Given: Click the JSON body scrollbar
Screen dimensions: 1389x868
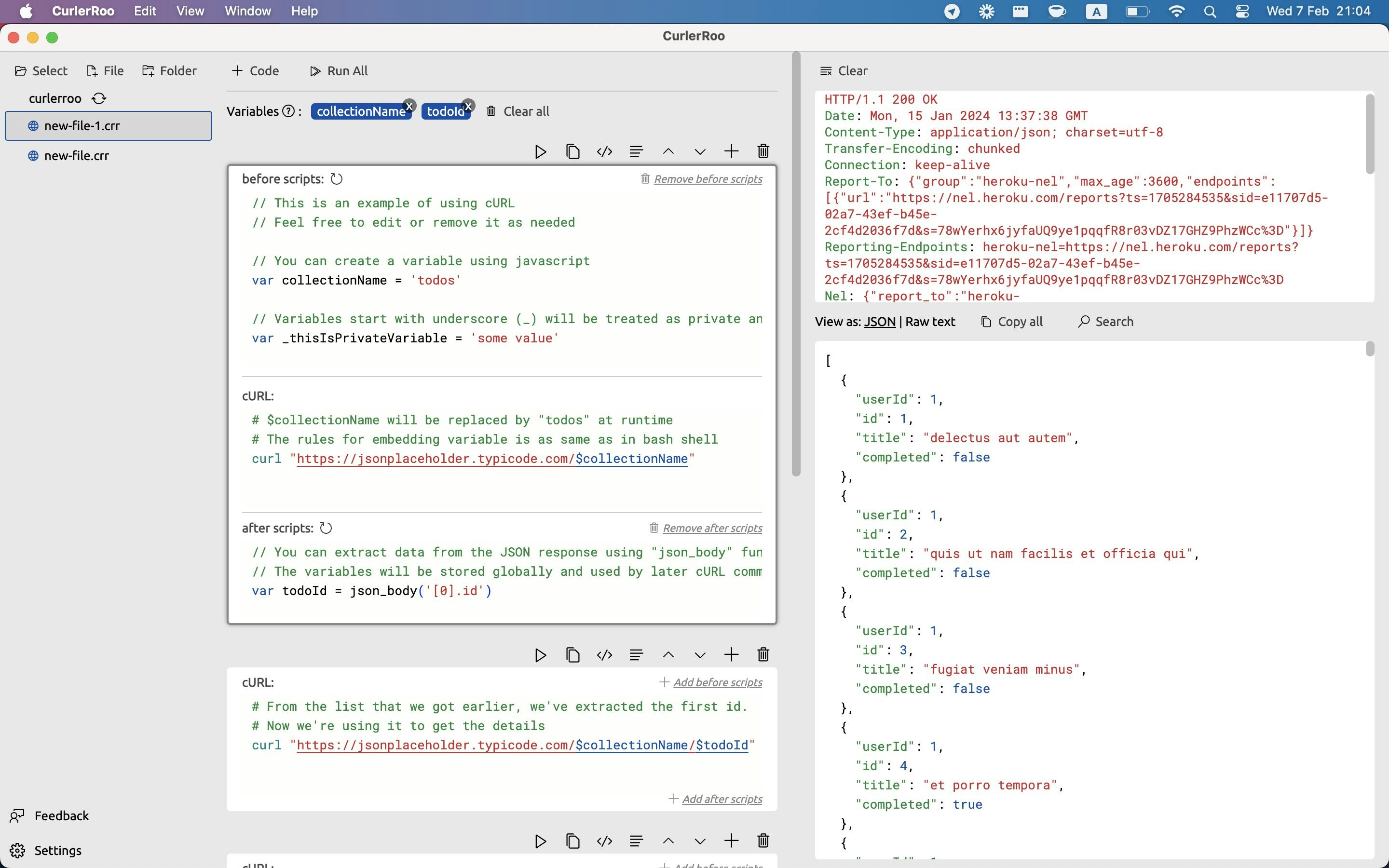Looking at the screenshot, I should point(1370,349).
